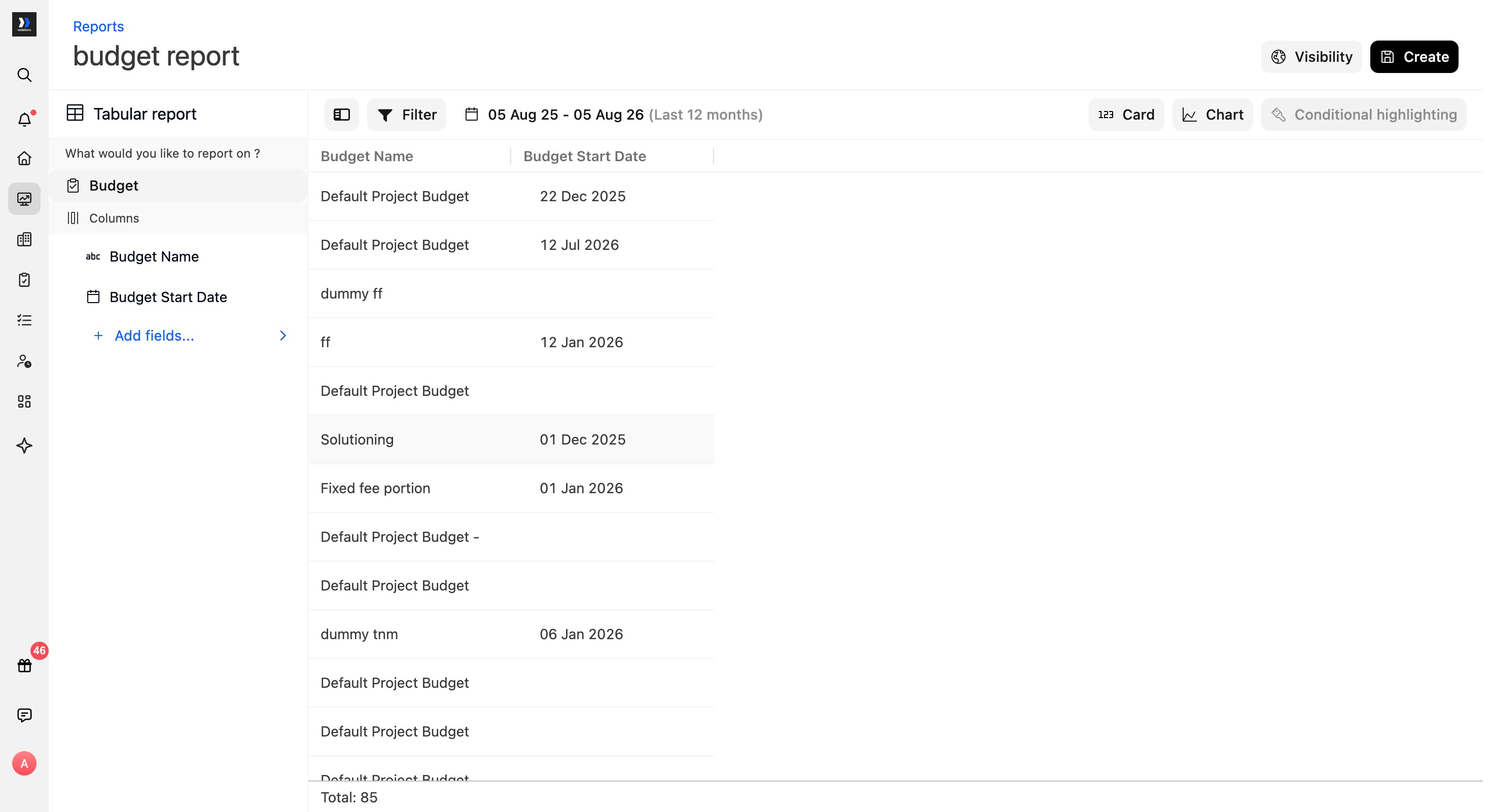The width and height of the screenshot is (1491, 812).
Task: Click the 'dummy ff' row
Action: [511, 293]
